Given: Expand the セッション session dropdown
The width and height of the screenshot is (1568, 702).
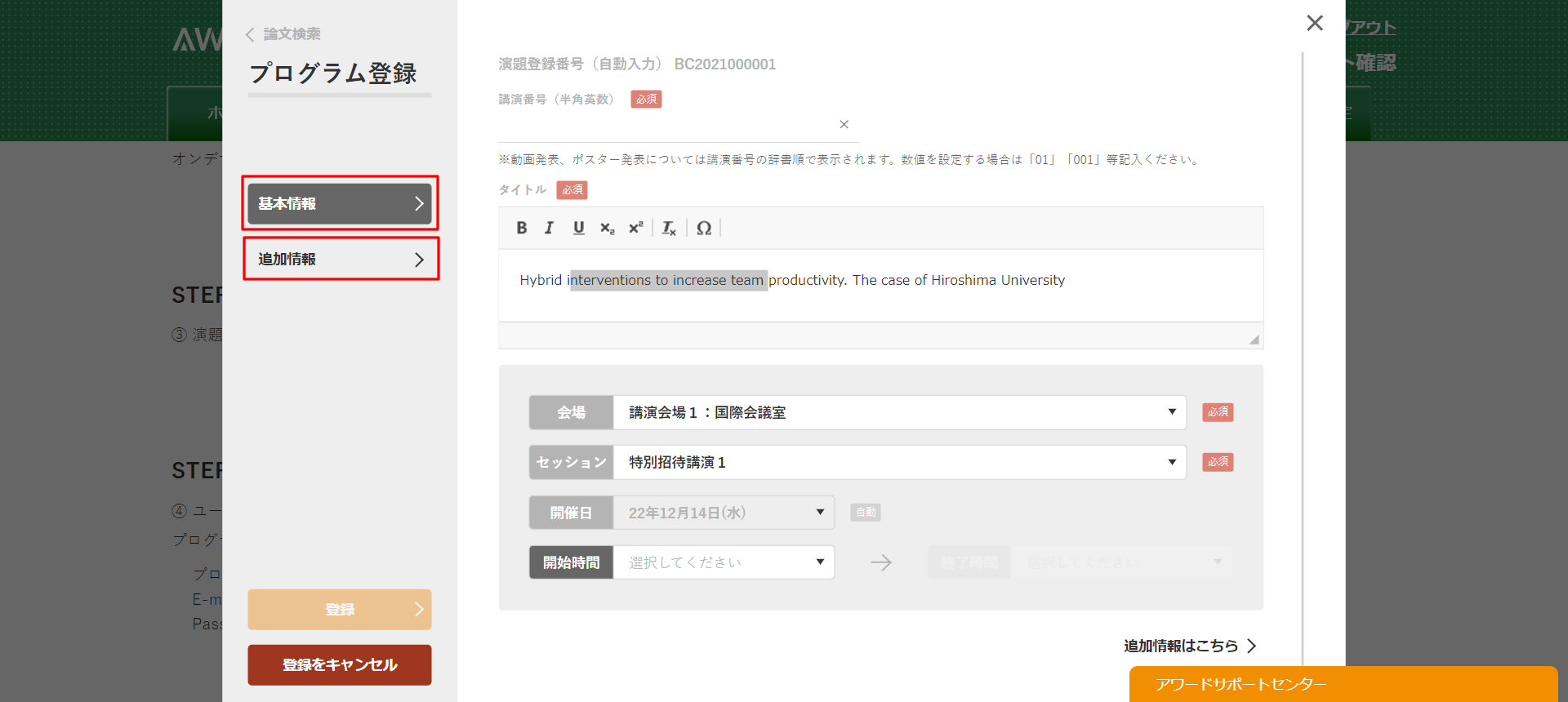Looking at the screenshot, I should coord(898,462).
